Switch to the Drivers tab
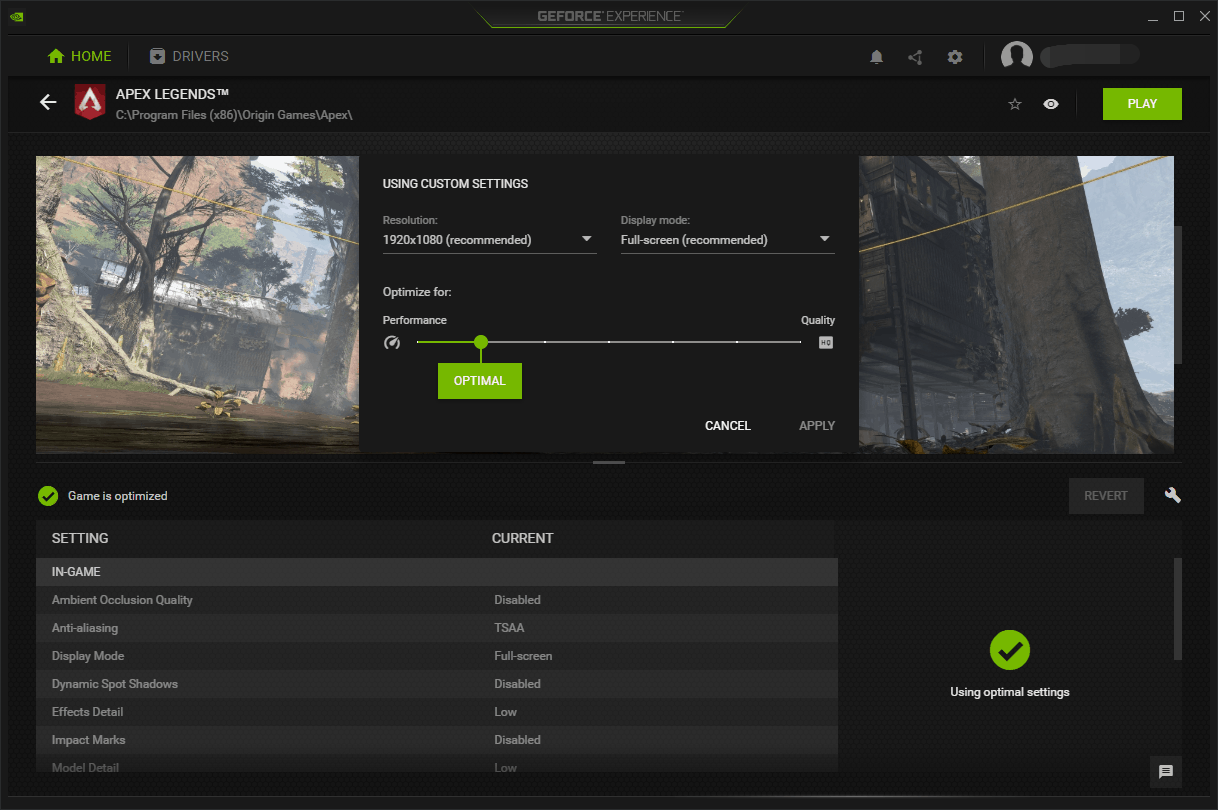Viewport: 1218px width, 810px height. coord(189,56)
